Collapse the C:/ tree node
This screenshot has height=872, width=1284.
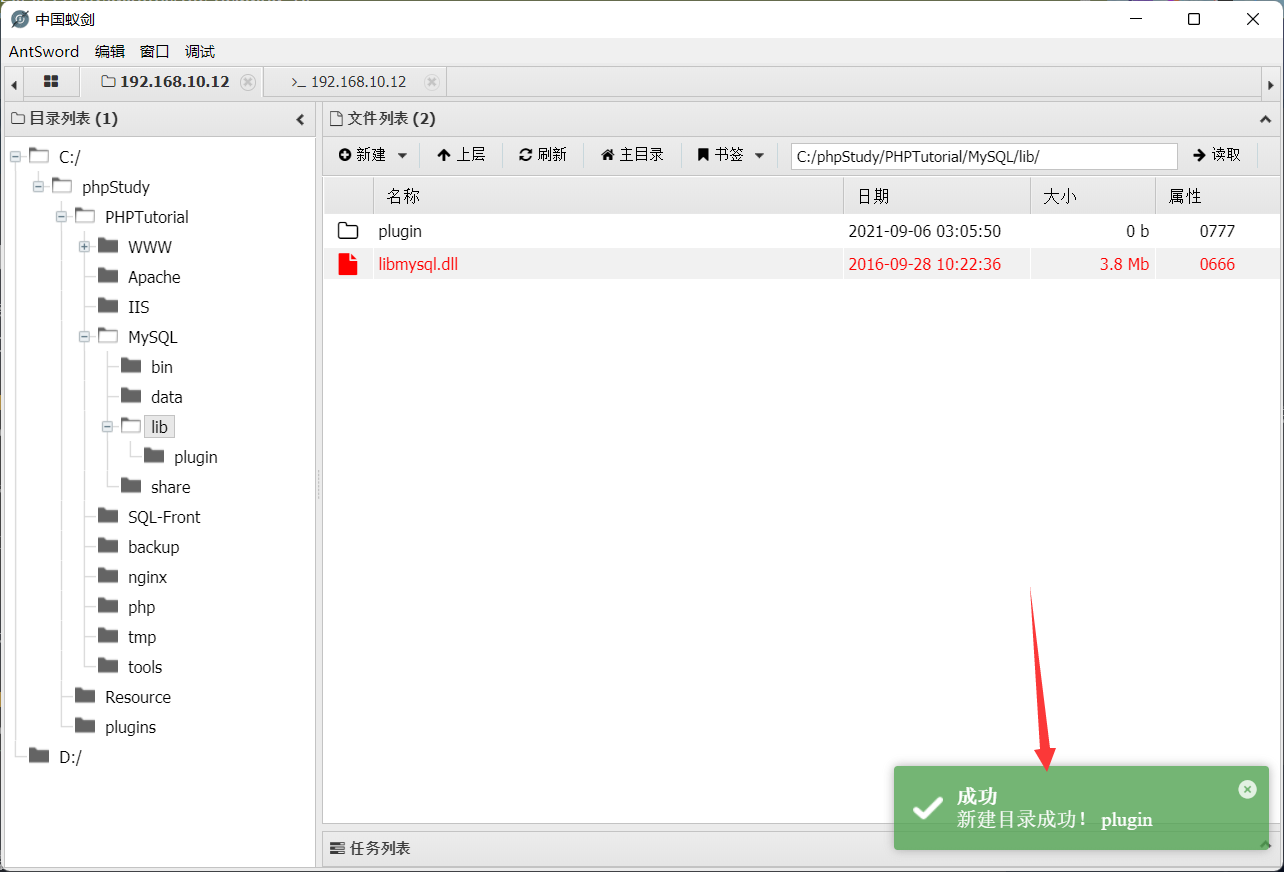[15, 156]
